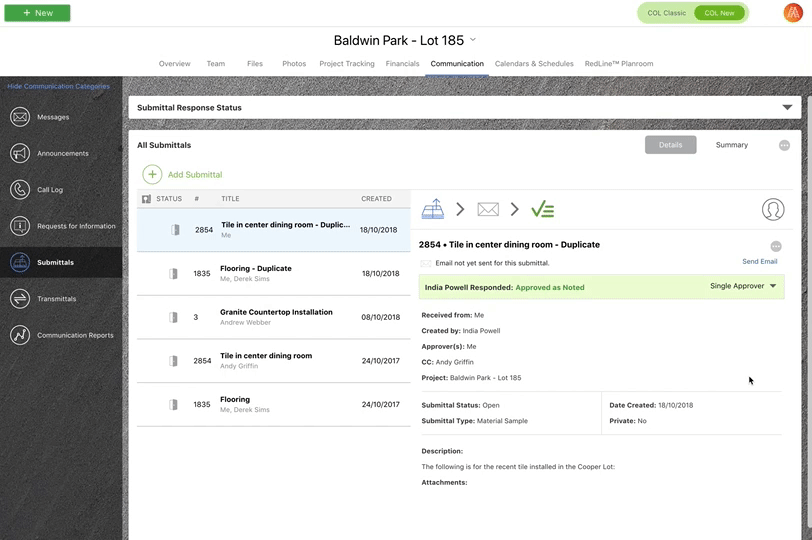Screen dimensions: 812x540
Task: Click the small envelope next to email not sent
Action: tap(426, 264)
